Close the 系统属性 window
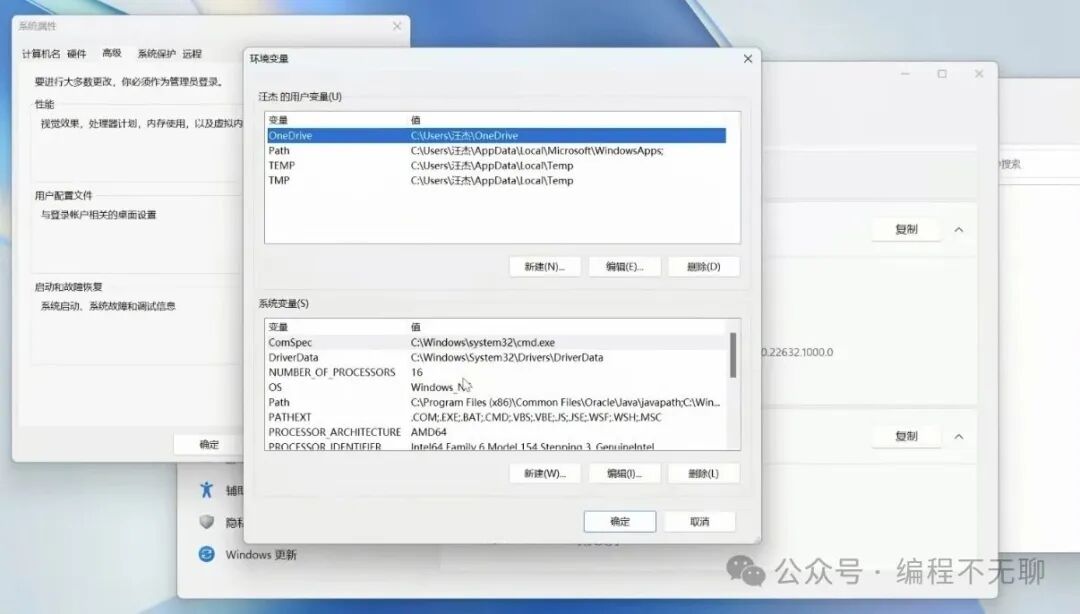Screen dimensions: 1080x614 click(x=397, y=26)
